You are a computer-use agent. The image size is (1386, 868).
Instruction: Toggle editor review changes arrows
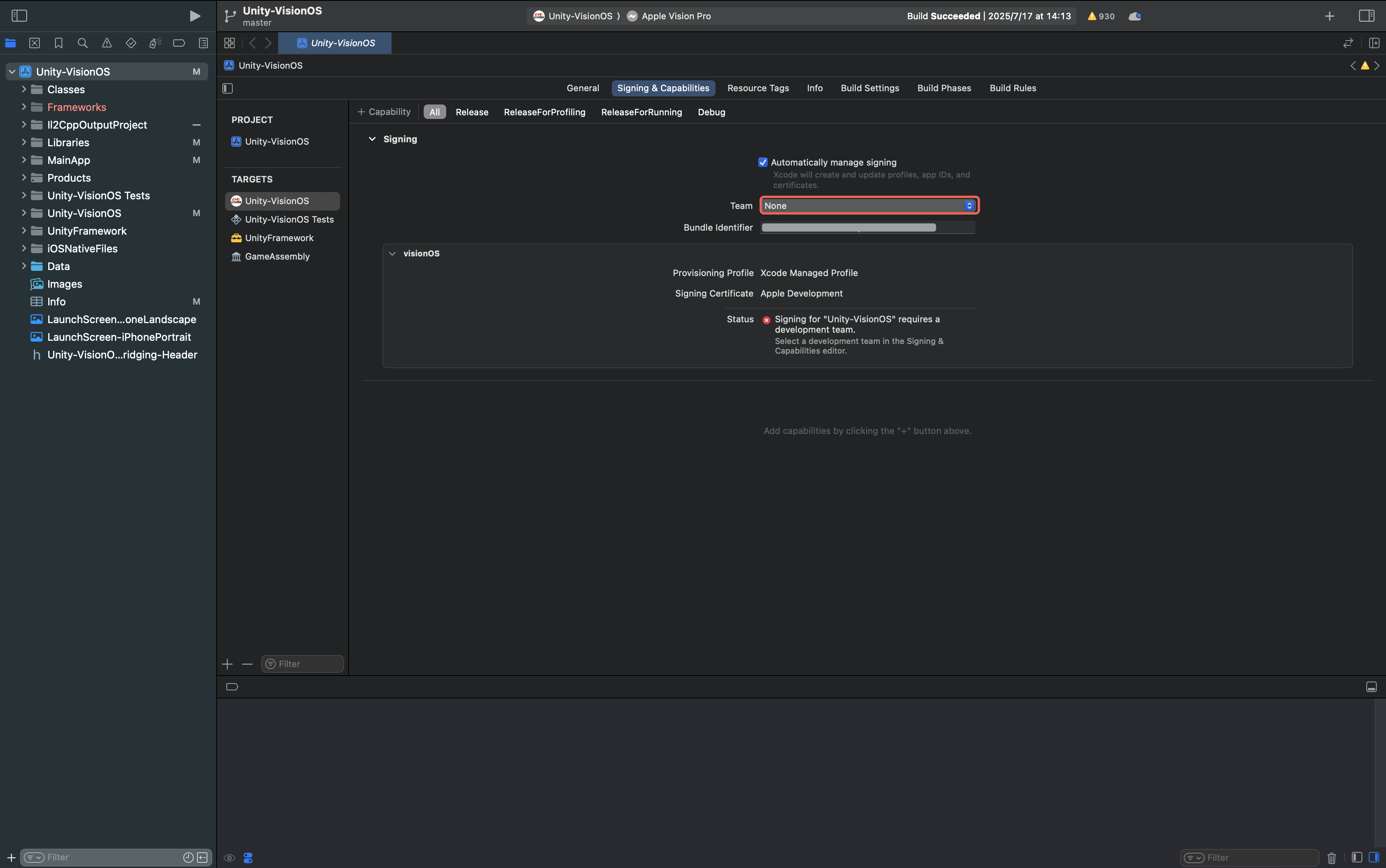(x=1348, y=43)
